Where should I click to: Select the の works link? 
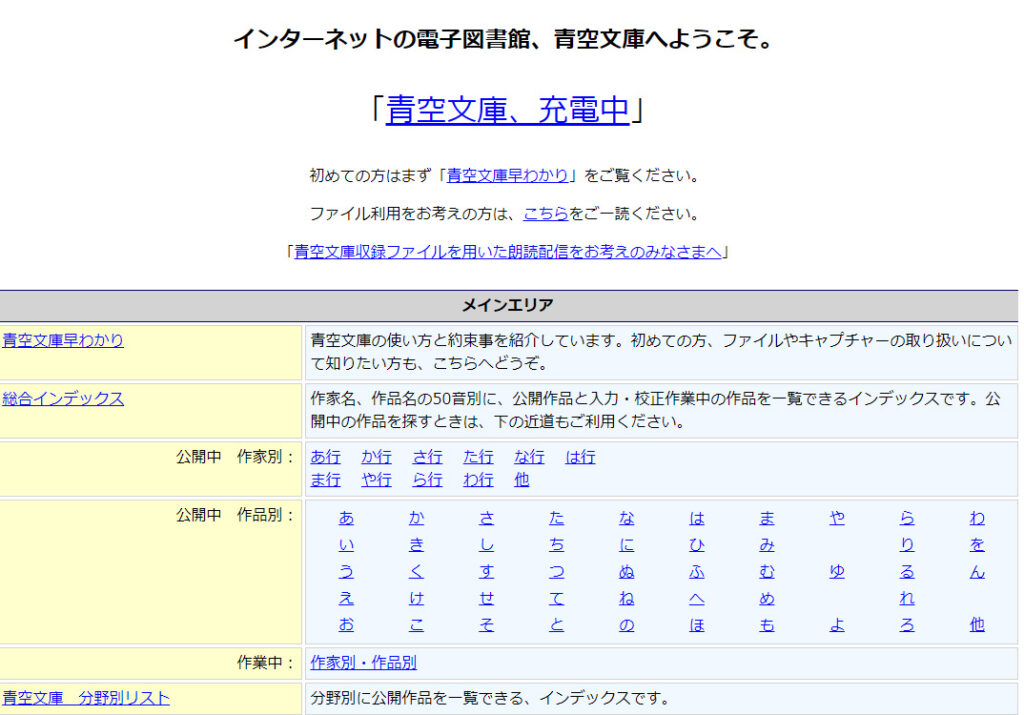click(x=627, y=626)
